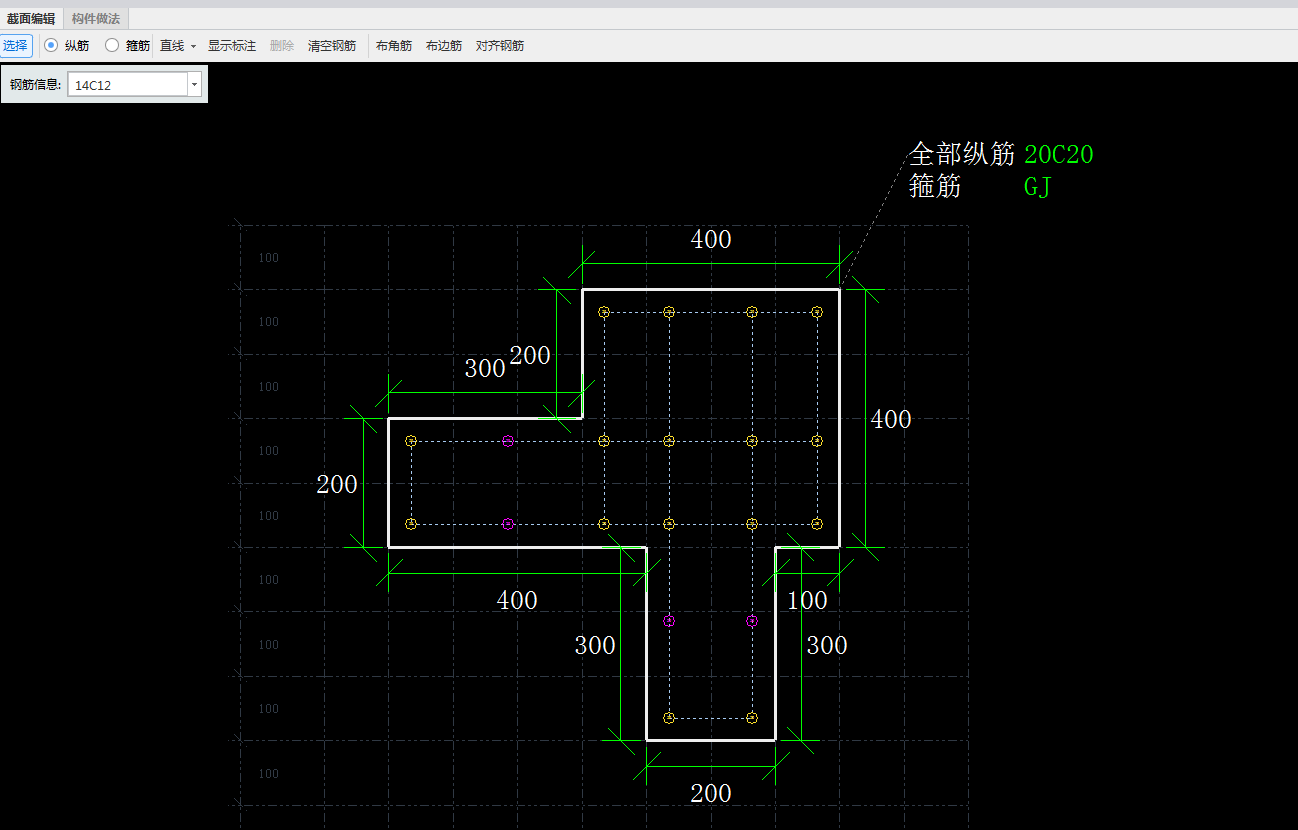Click the greyed 删除 button

coord(282,46)
